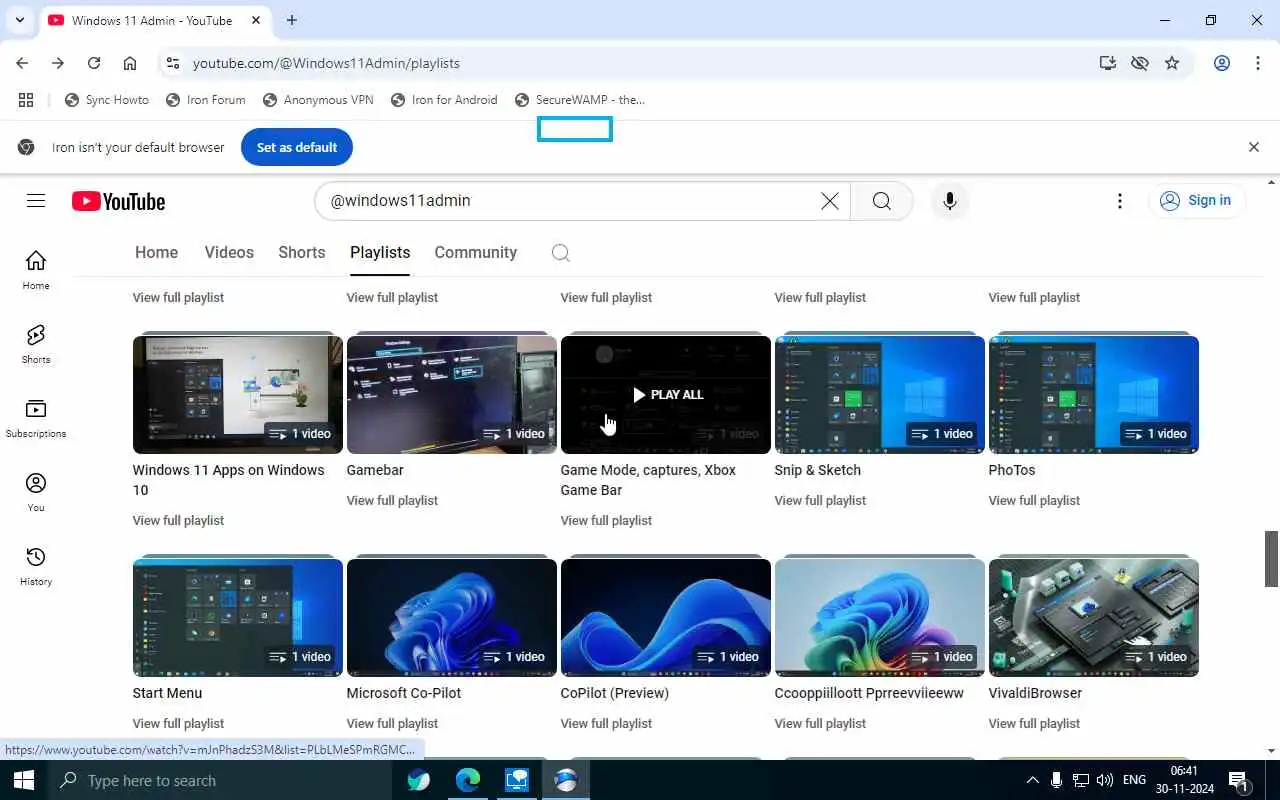Switch to the Community tab
This screenshot has height=800, width=1280.
pyautogui.click(x=476, y=253)
